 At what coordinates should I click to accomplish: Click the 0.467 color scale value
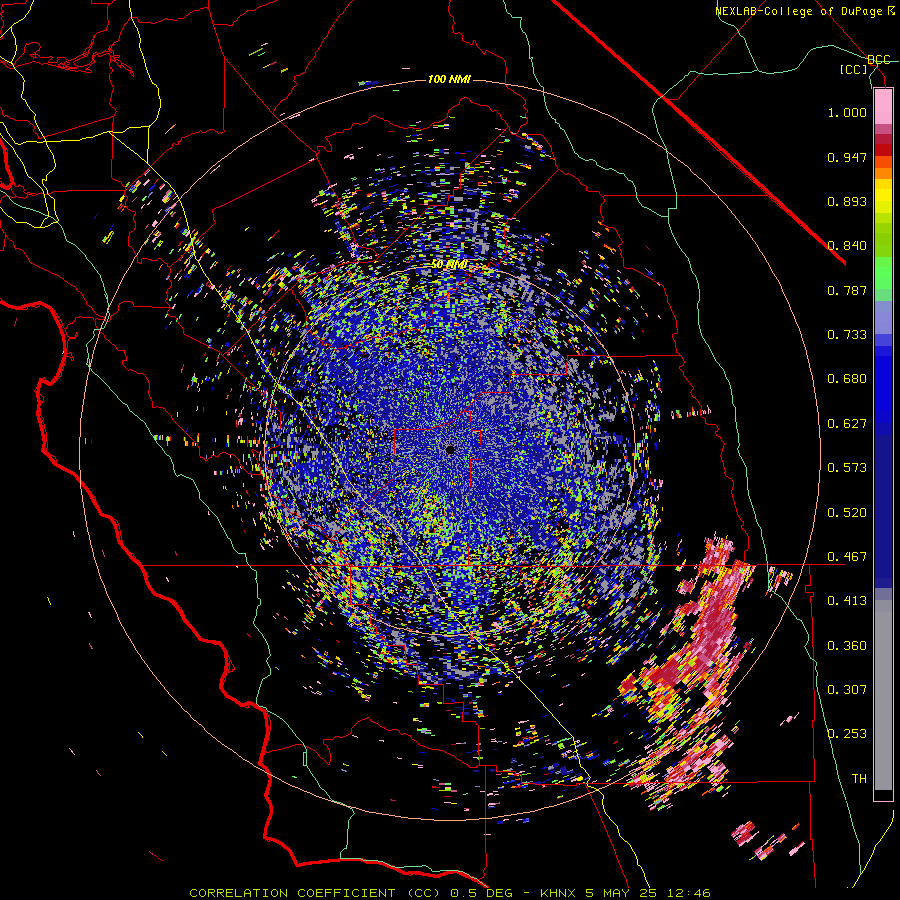847,557
